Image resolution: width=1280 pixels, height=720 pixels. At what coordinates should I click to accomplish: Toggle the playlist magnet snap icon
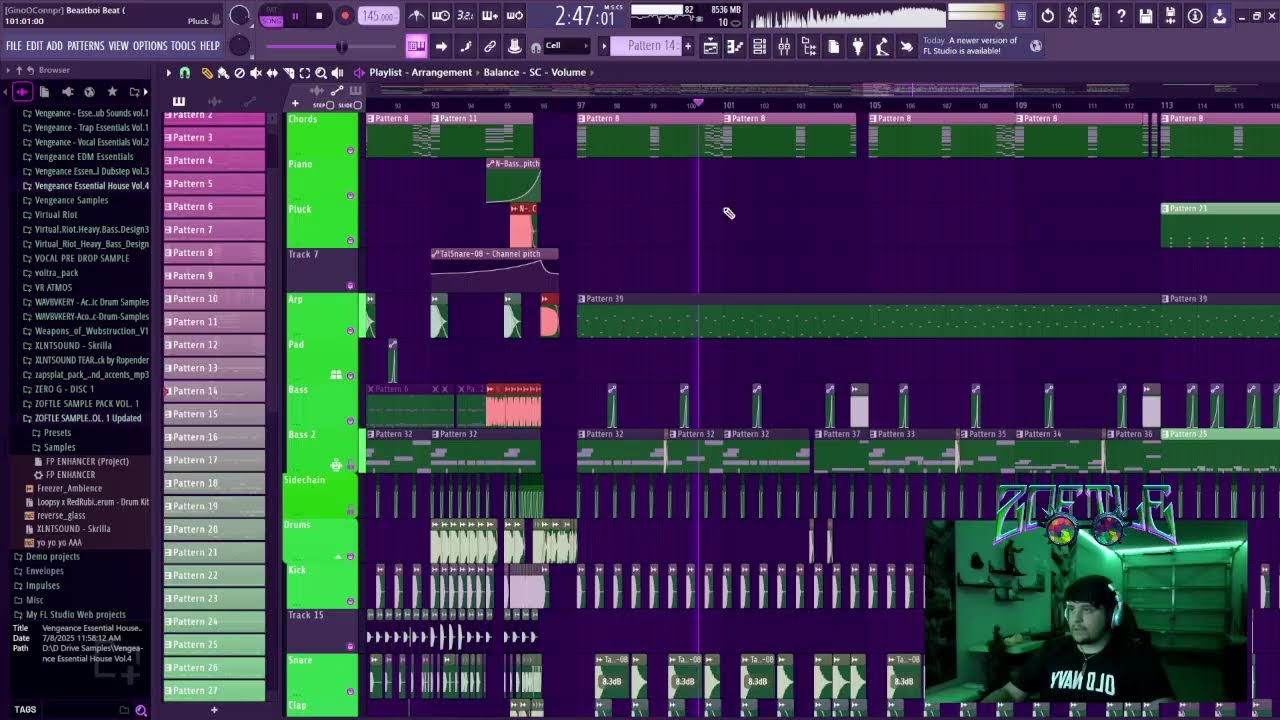tap(185, 73)
